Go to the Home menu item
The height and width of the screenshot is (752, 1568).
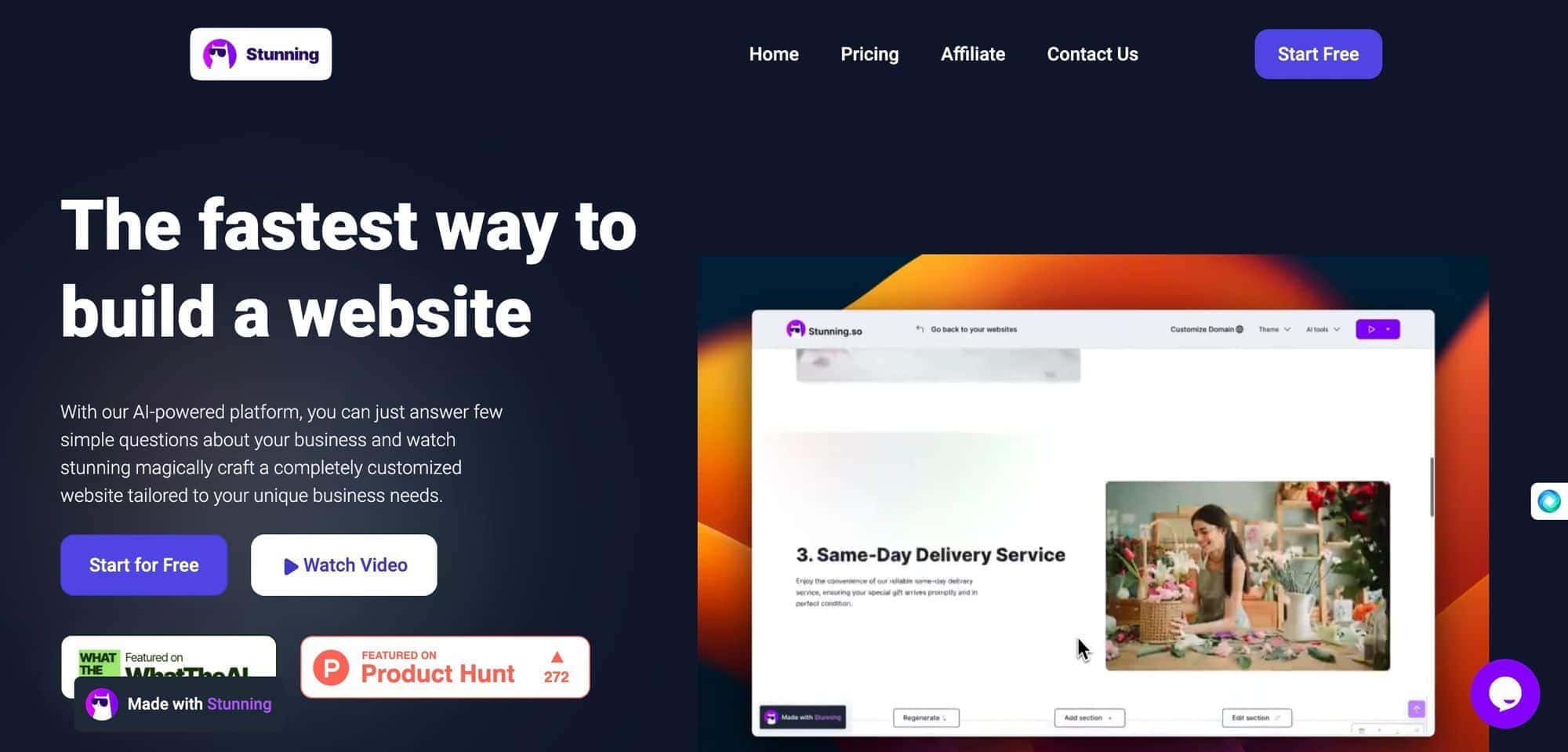point(774,54)
